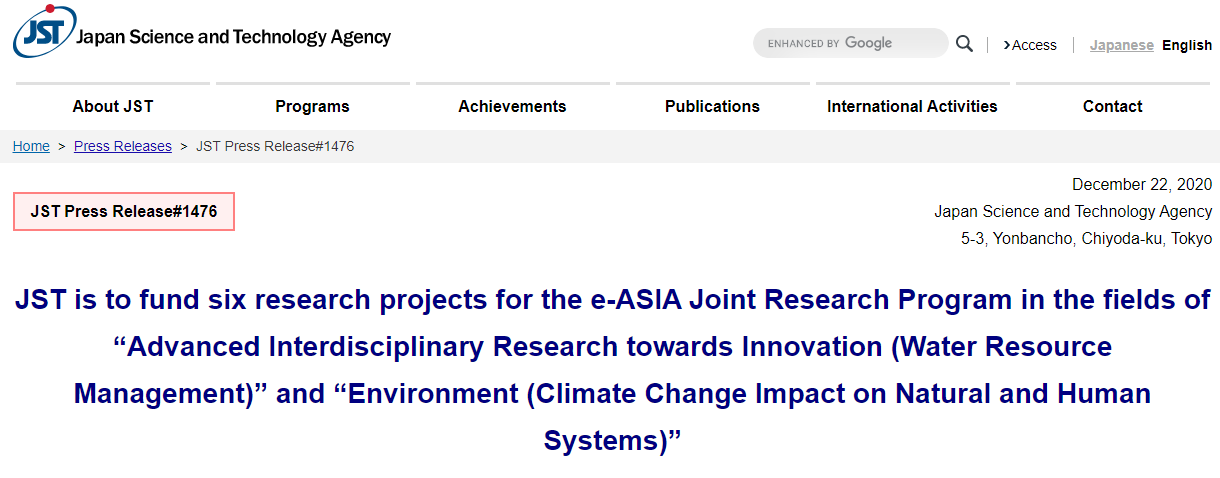Click Japan Science and Technology Agency header text
The height and width of the screenshot is (478, 1220).
point(234,38)
